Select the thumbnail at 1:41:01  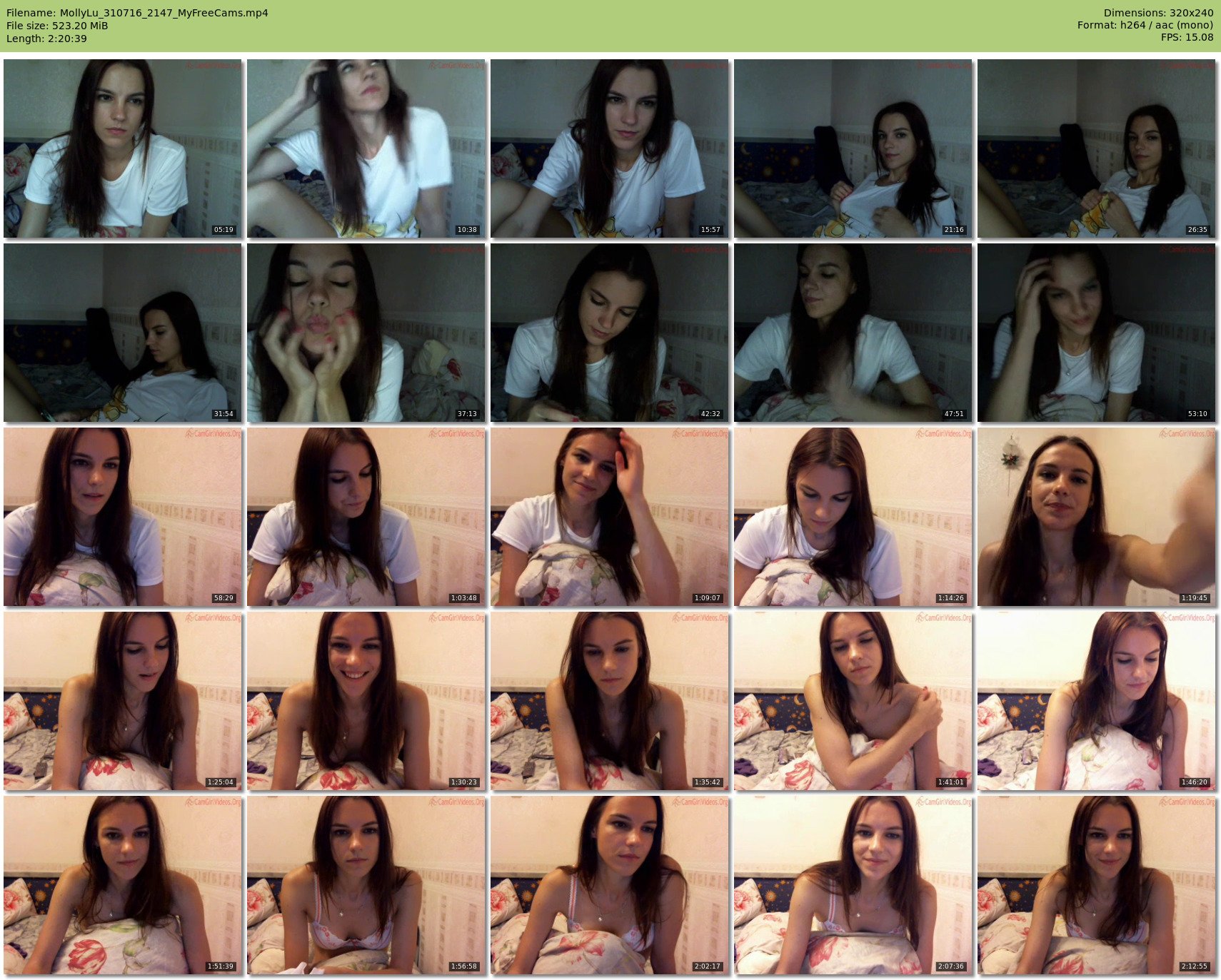[853, 701]
